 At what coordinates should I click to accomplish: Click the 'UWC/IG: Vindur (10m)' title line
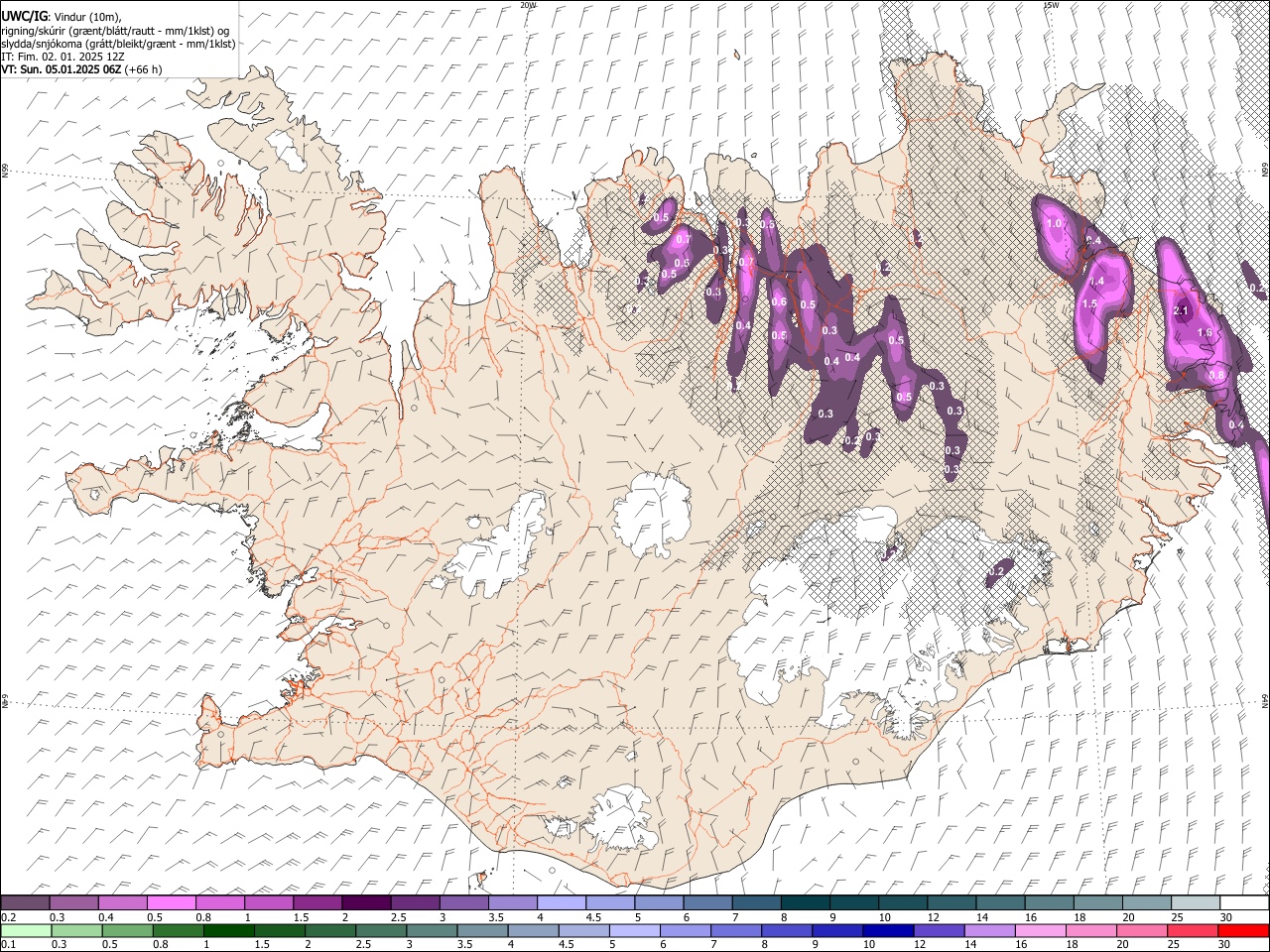[62, 17]
